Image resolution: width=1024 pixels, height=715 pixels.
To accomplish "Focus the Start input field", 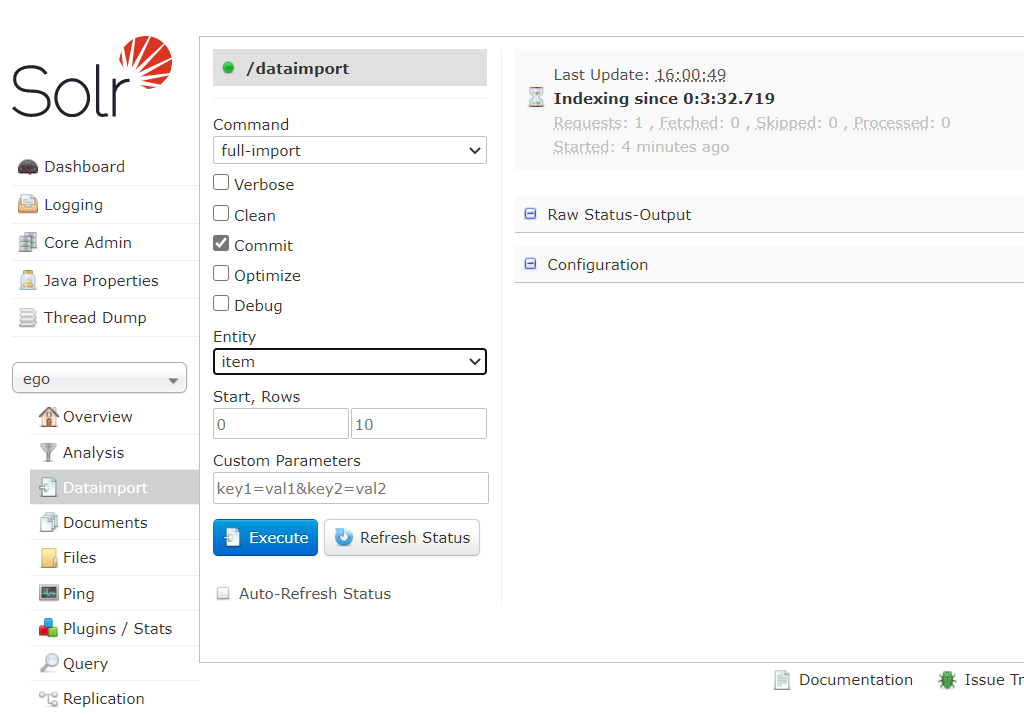I will click(x=281, y=424).
